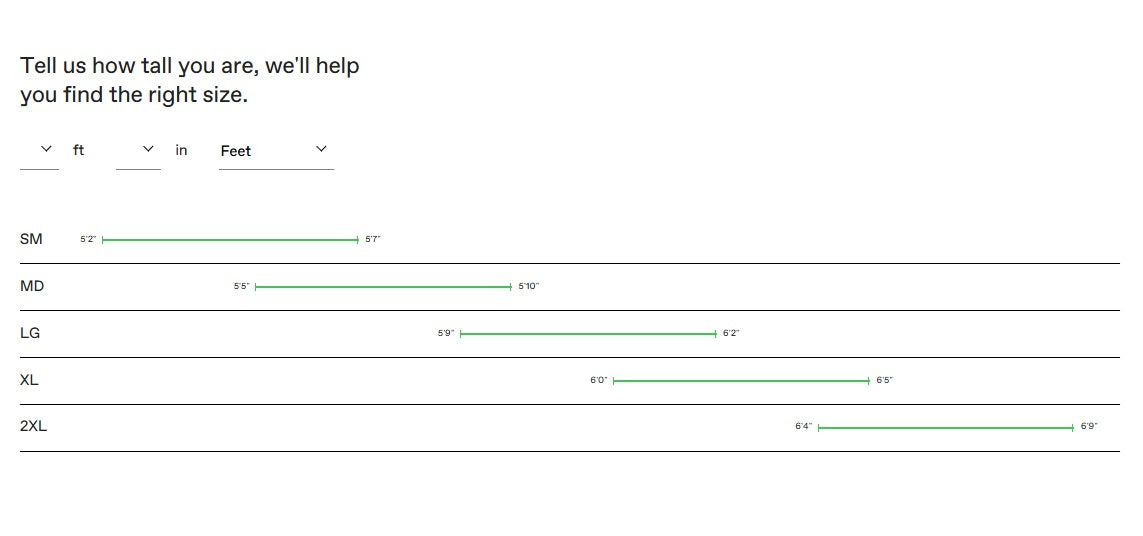Click the SM green height range bar
The image size is (1143, 536).
click(x=230, y=240)
